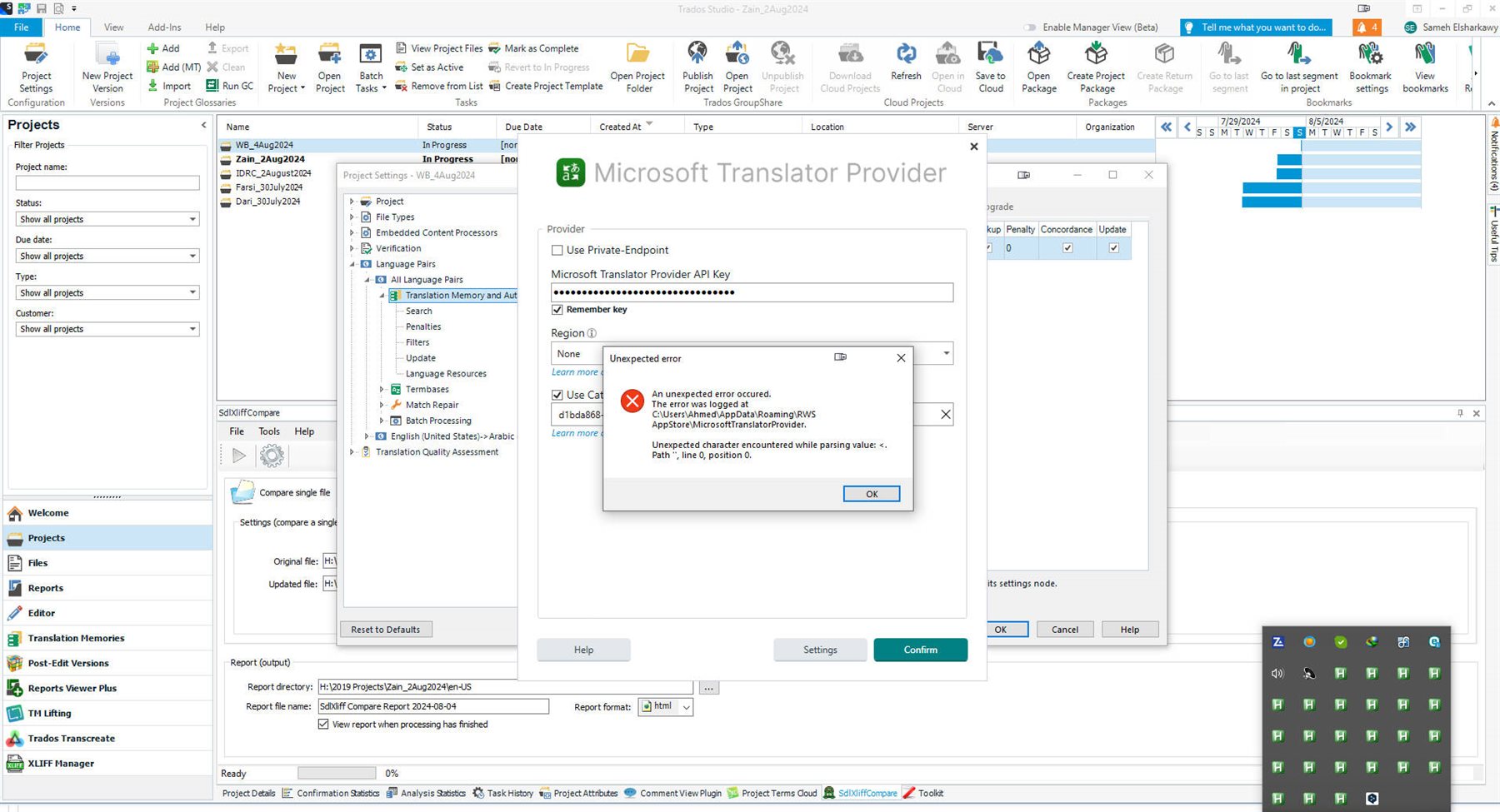
Task: Go to next week in calendar
Action: (x=1389, y=127)
